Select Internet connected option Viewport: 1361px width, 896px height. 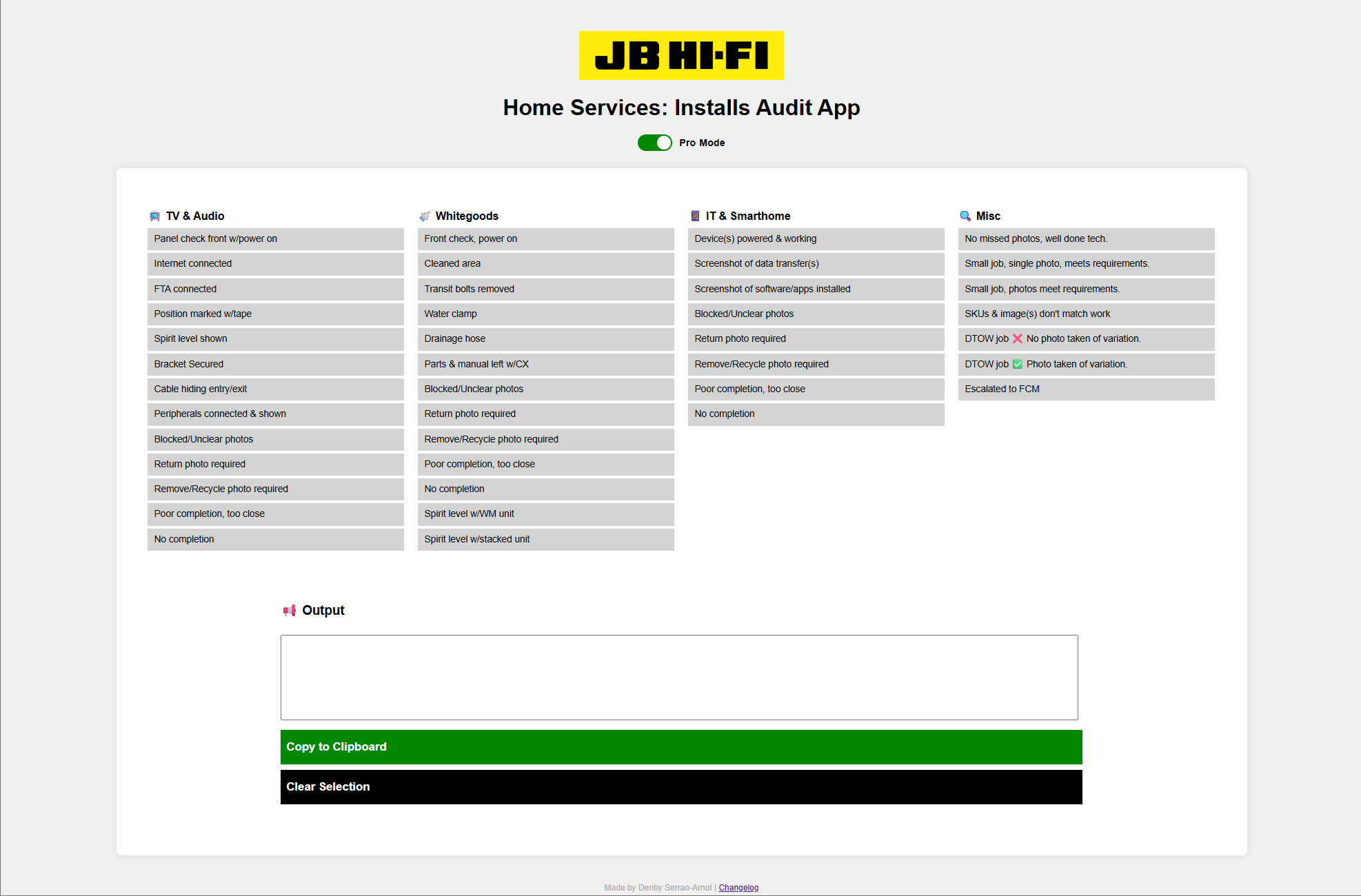point(276,264)
